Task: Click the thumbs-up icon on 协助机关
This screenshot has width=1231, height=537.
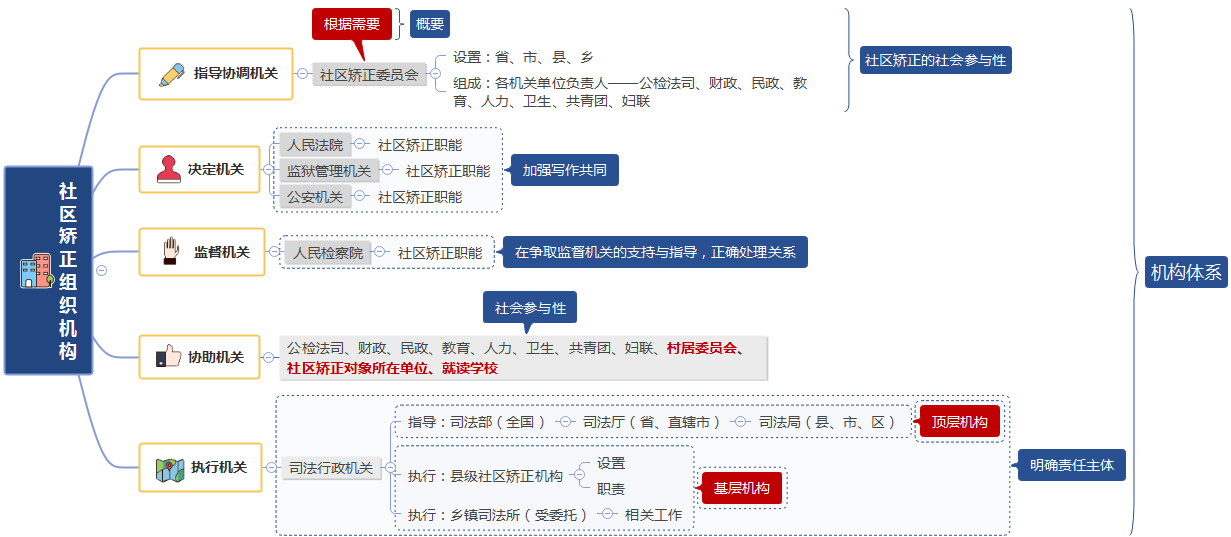Action: pyautogui.click(x=168, y=356)
